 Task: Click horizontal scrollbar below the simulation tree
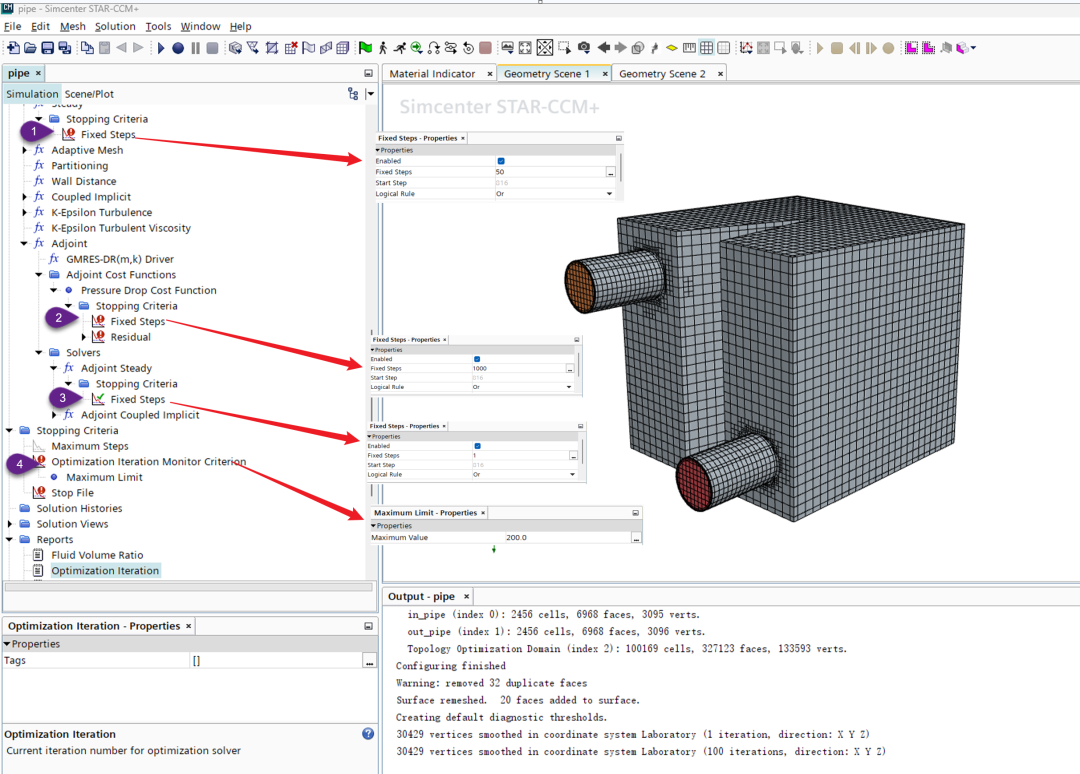click(x=188, y=587)
